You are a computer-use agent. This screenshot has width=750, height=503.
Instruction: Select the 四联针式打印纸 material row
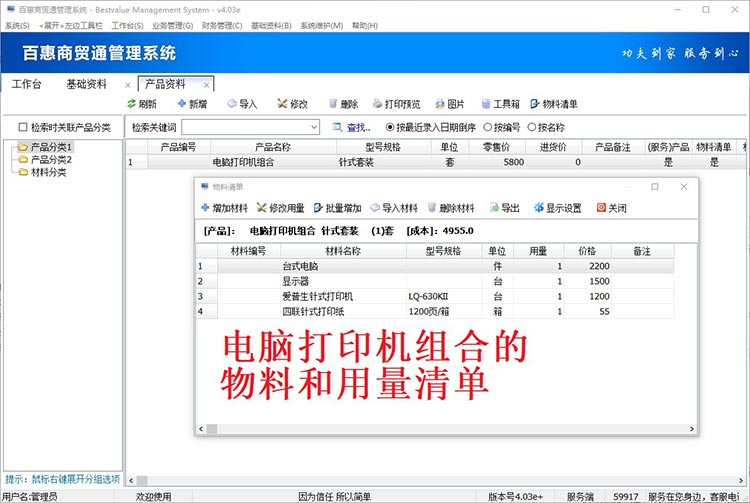click(435, 312)
